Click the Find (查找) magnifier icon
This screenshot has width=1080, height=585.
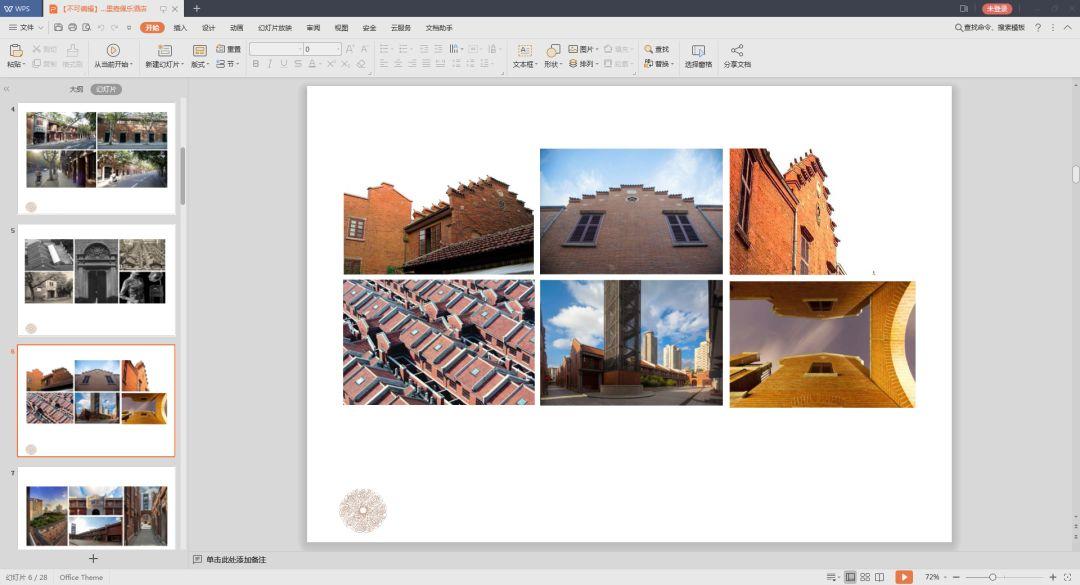click(649, 48)
